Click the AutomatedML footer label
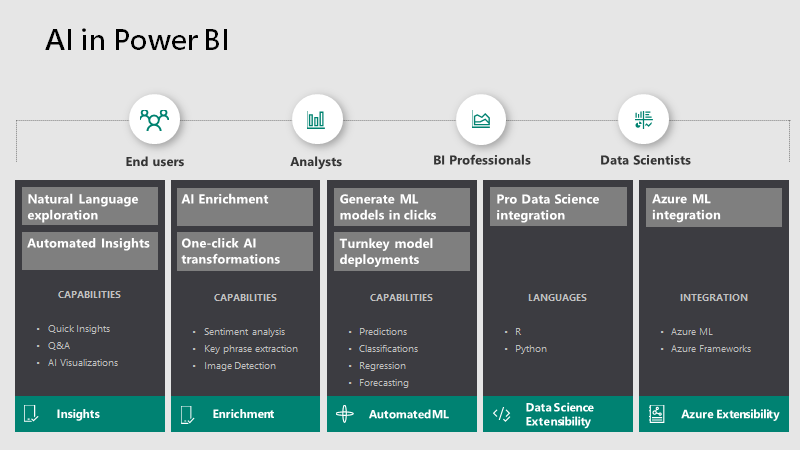Viewport: 800px width, 450px height. click(x=409, y=414)
